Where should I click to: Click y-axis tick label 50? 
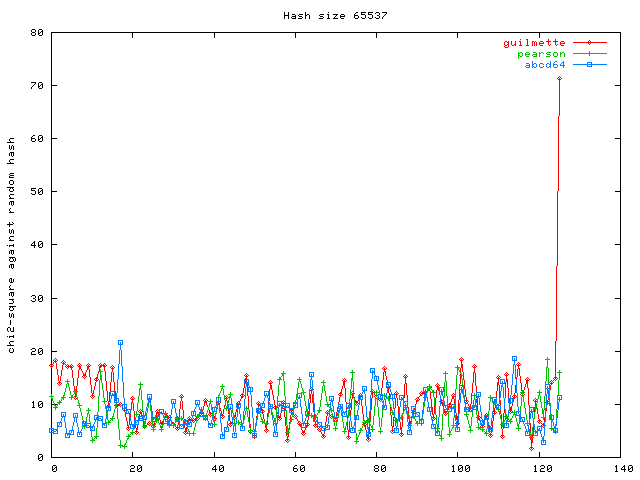(37, 191)
